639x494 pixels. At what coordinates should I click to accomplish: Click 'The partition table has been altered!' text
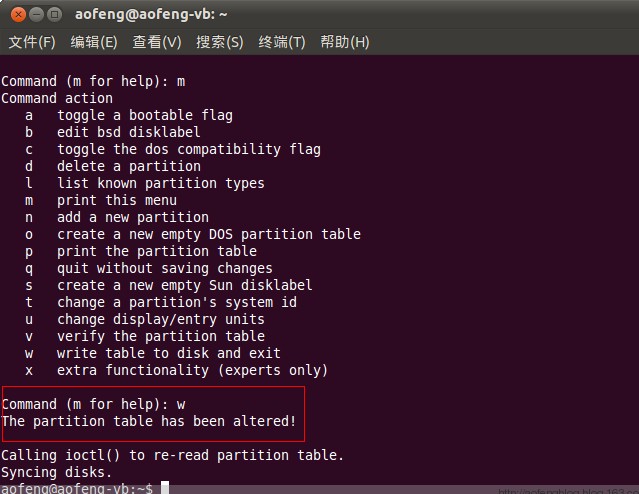pos(149,421)
